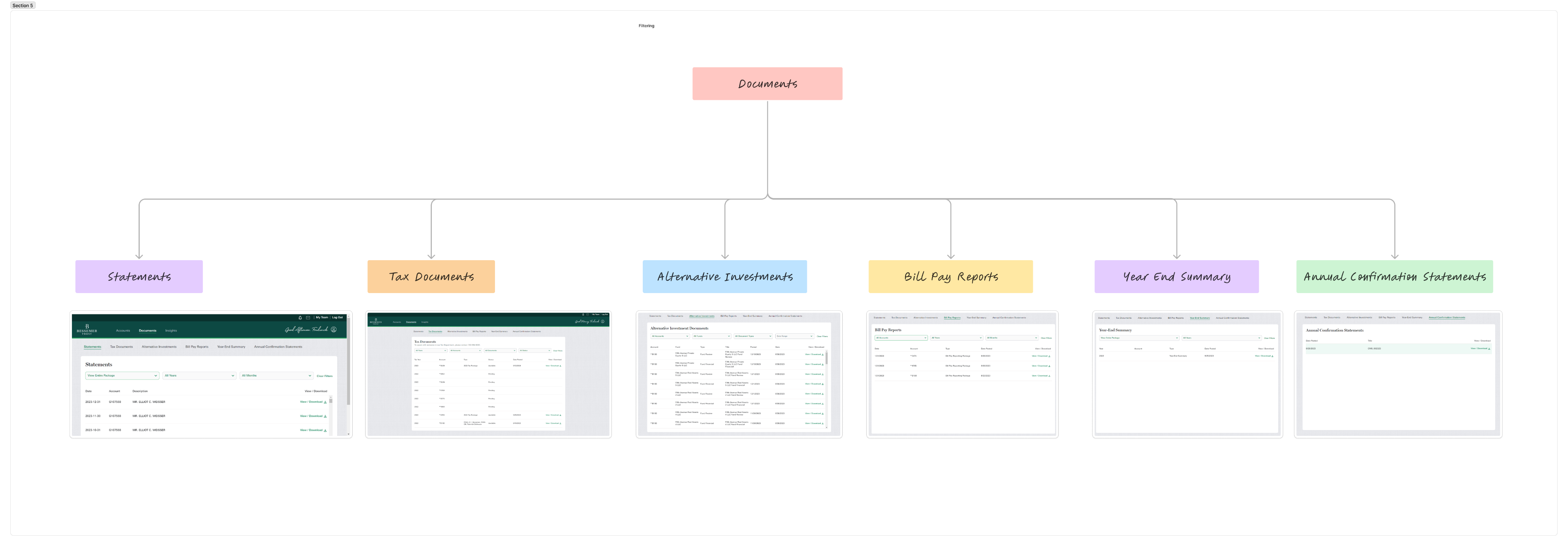Select the Section 5 label tag
Screen dimensions: 1568x546
click(23, 5)
